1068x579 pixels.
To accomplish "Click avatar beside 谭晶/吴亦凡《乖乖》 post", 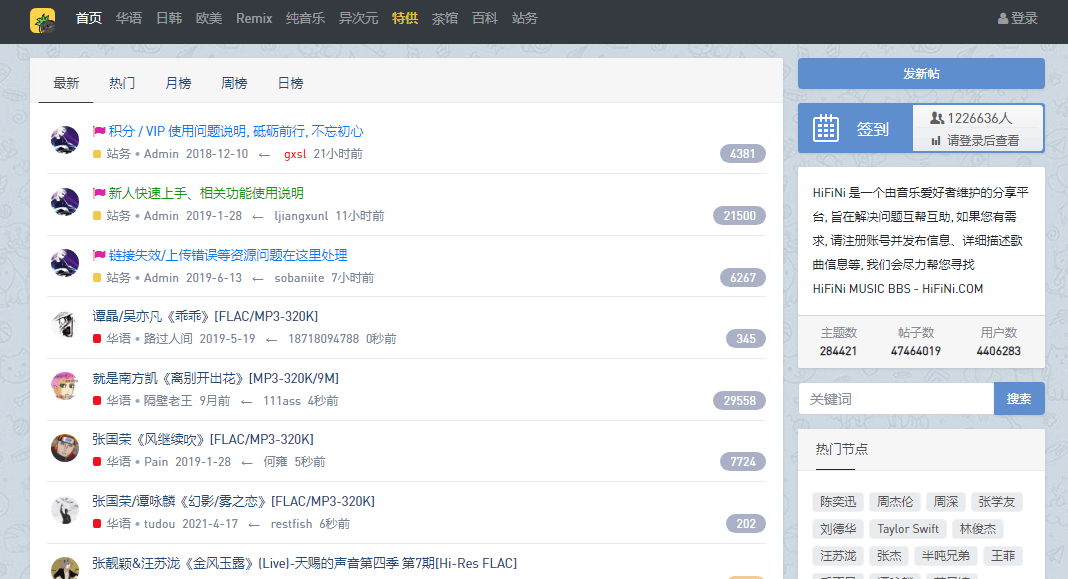I will tap(65, 325).
